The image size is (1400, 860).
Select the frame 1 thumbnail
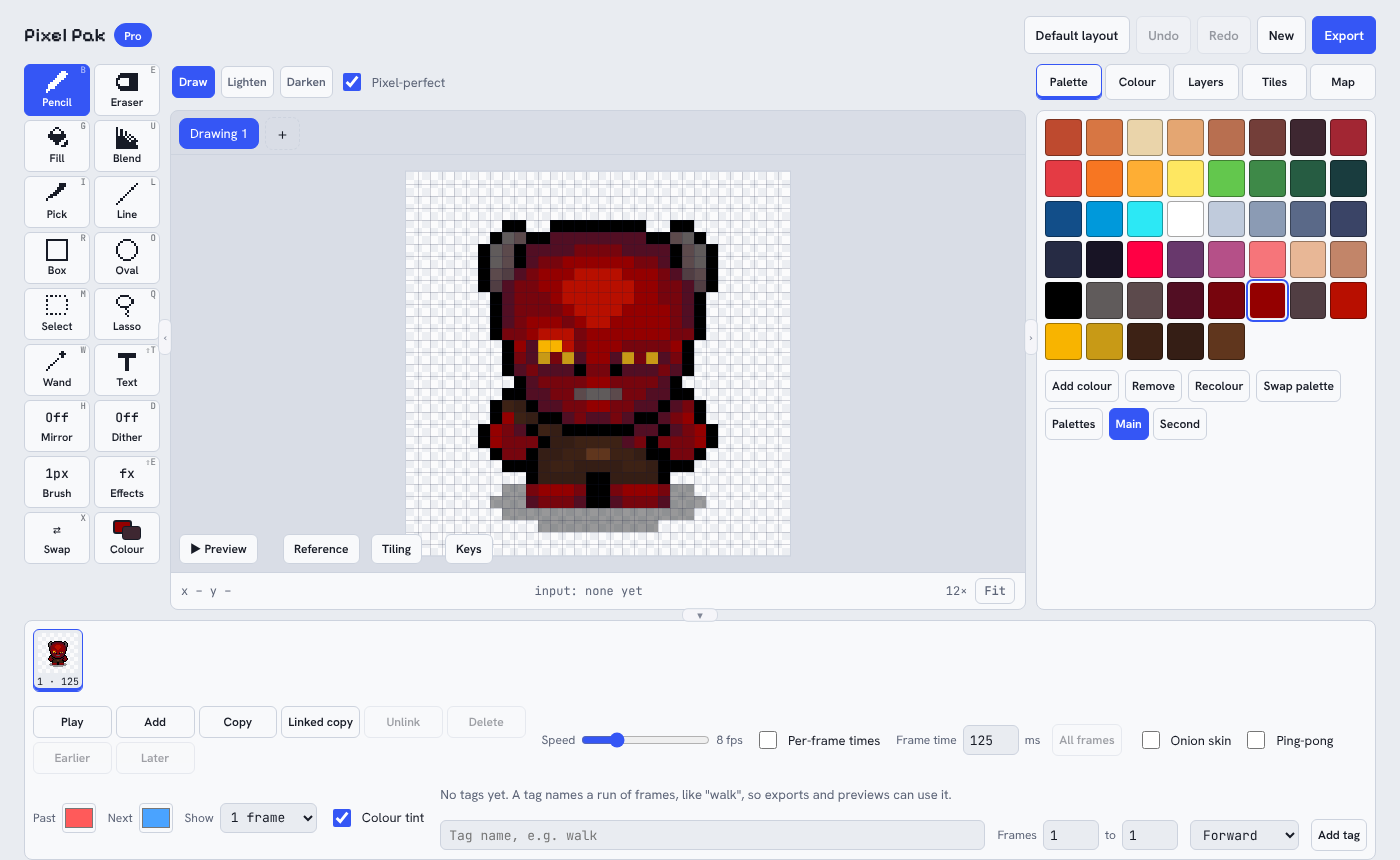pos(58,660)
